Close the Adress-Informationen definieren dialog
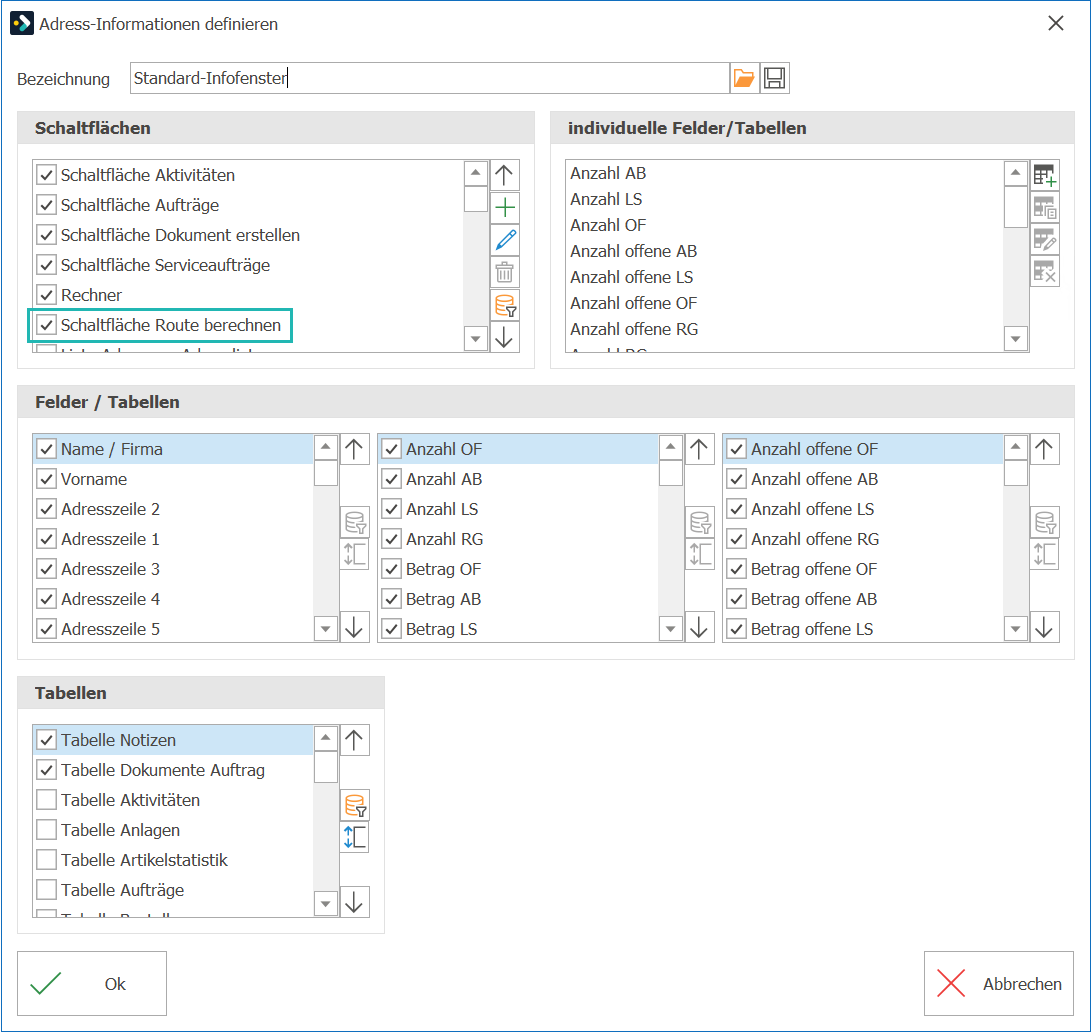1092x1032 pixels. (1056, 24)
